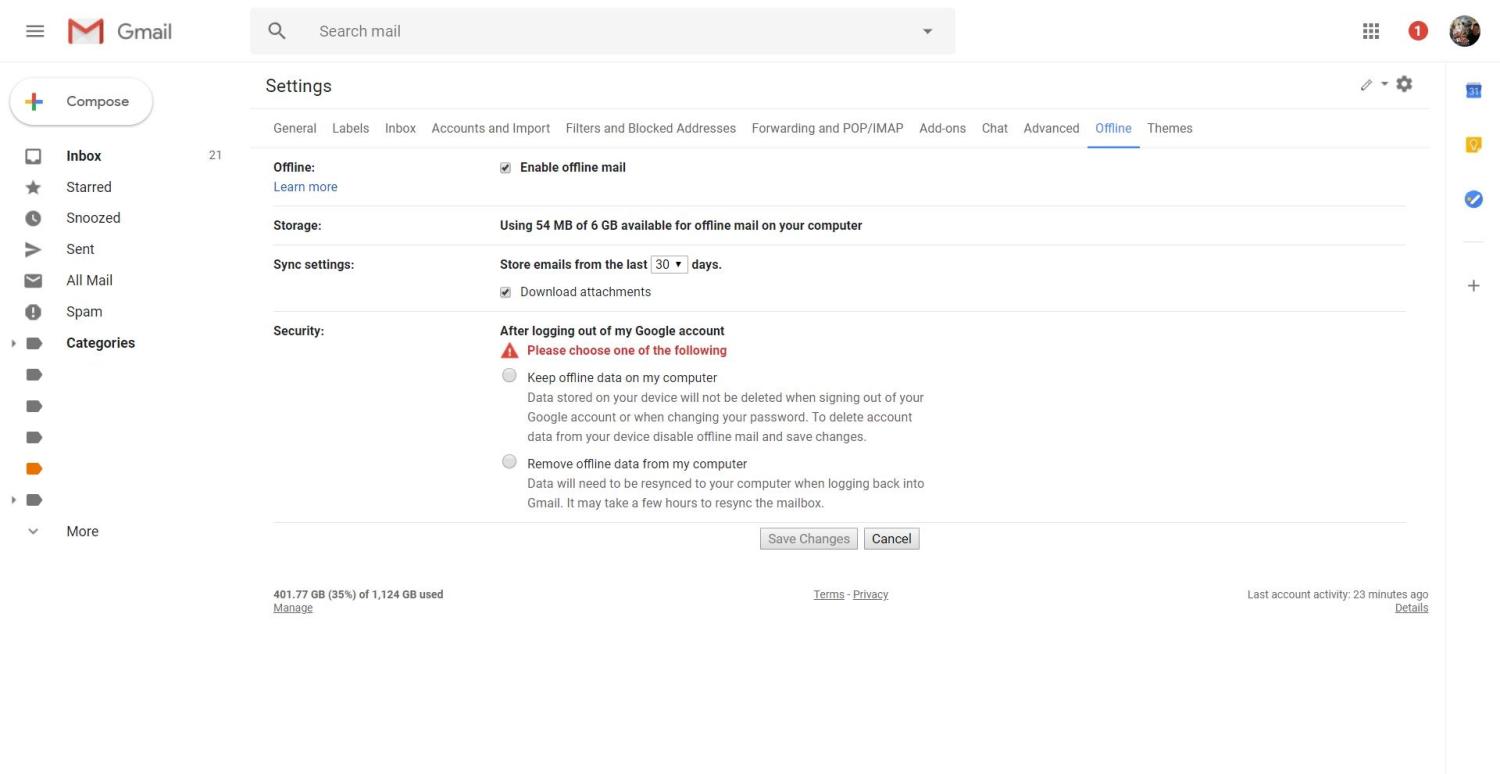The width and height of the screenshot is (1500, 774).
Task: Toggle the main menu hamburger icon
Action: 35,31
